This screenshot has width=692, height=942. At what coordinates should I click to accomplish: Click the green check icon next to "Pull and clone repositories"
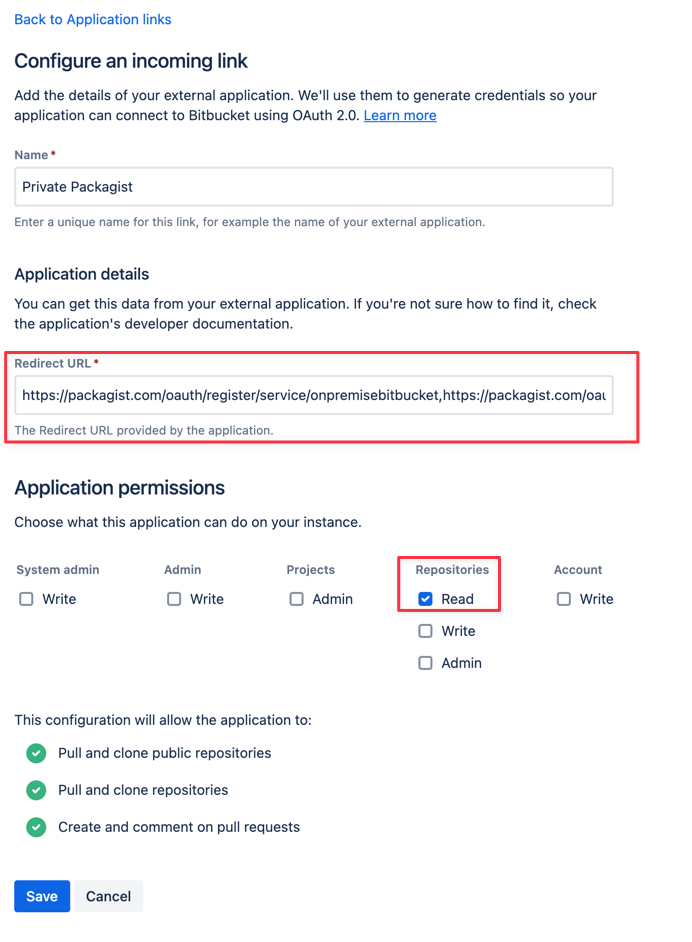click(36, 790)
